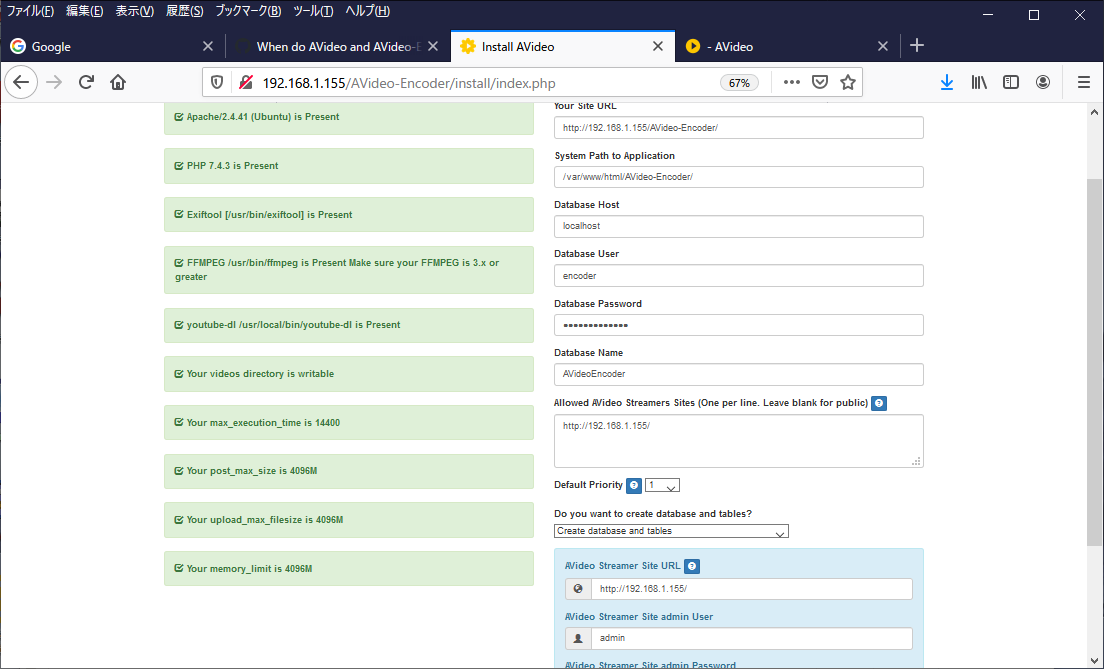
Task: Click 'PHP 7.4.3 is Present' message
Action: tap(349, 165)
